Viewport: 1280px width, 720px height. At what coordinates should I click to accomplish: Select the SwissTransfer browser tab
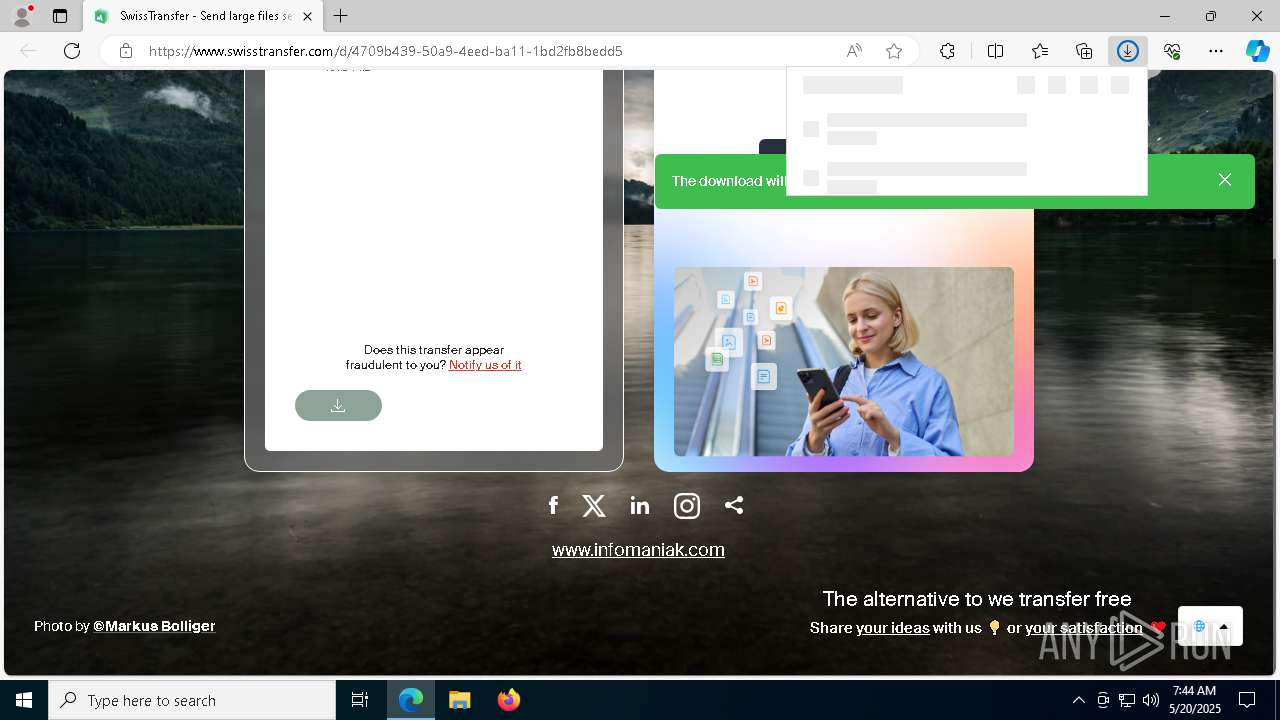tap(203, 16)
